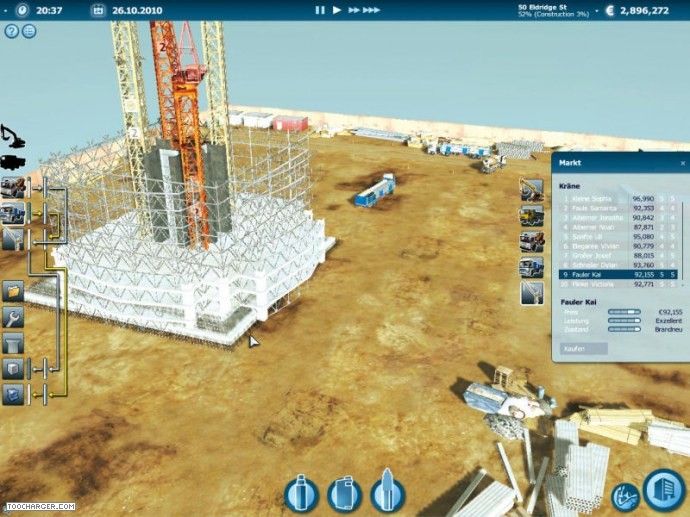
Task: Close the Markt panel
Action: coord(683,162)
